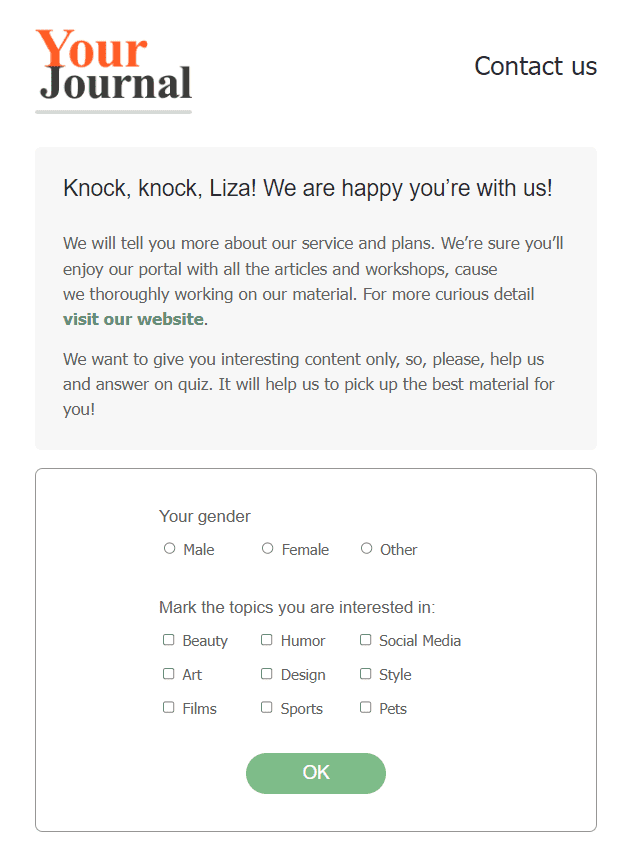The height and width of the screenshot is (864, 635).
Task: Enable the Social Media topic
Action: (x=366, y=640)
